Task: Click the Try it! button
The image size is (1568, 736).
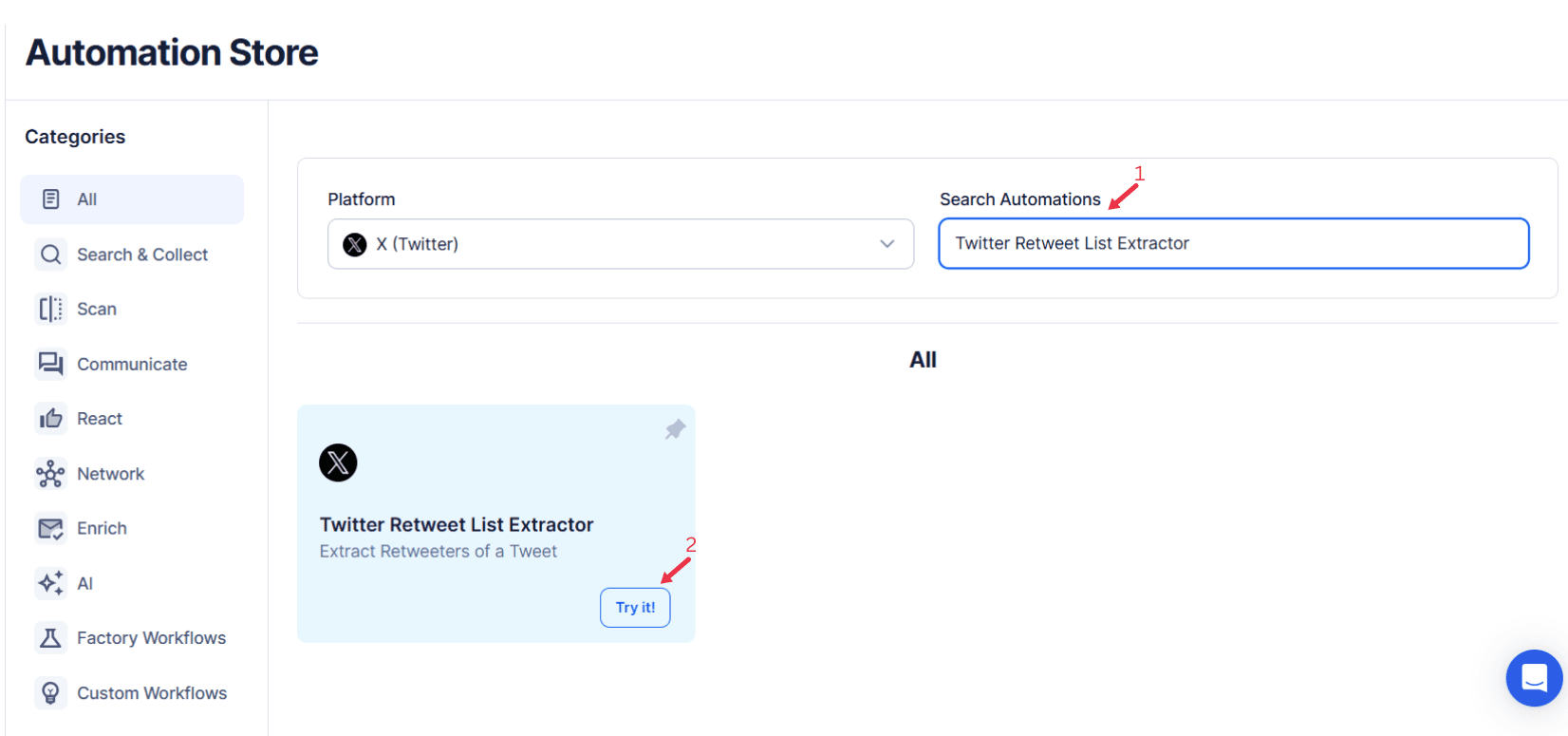Action: coord(635,607)
